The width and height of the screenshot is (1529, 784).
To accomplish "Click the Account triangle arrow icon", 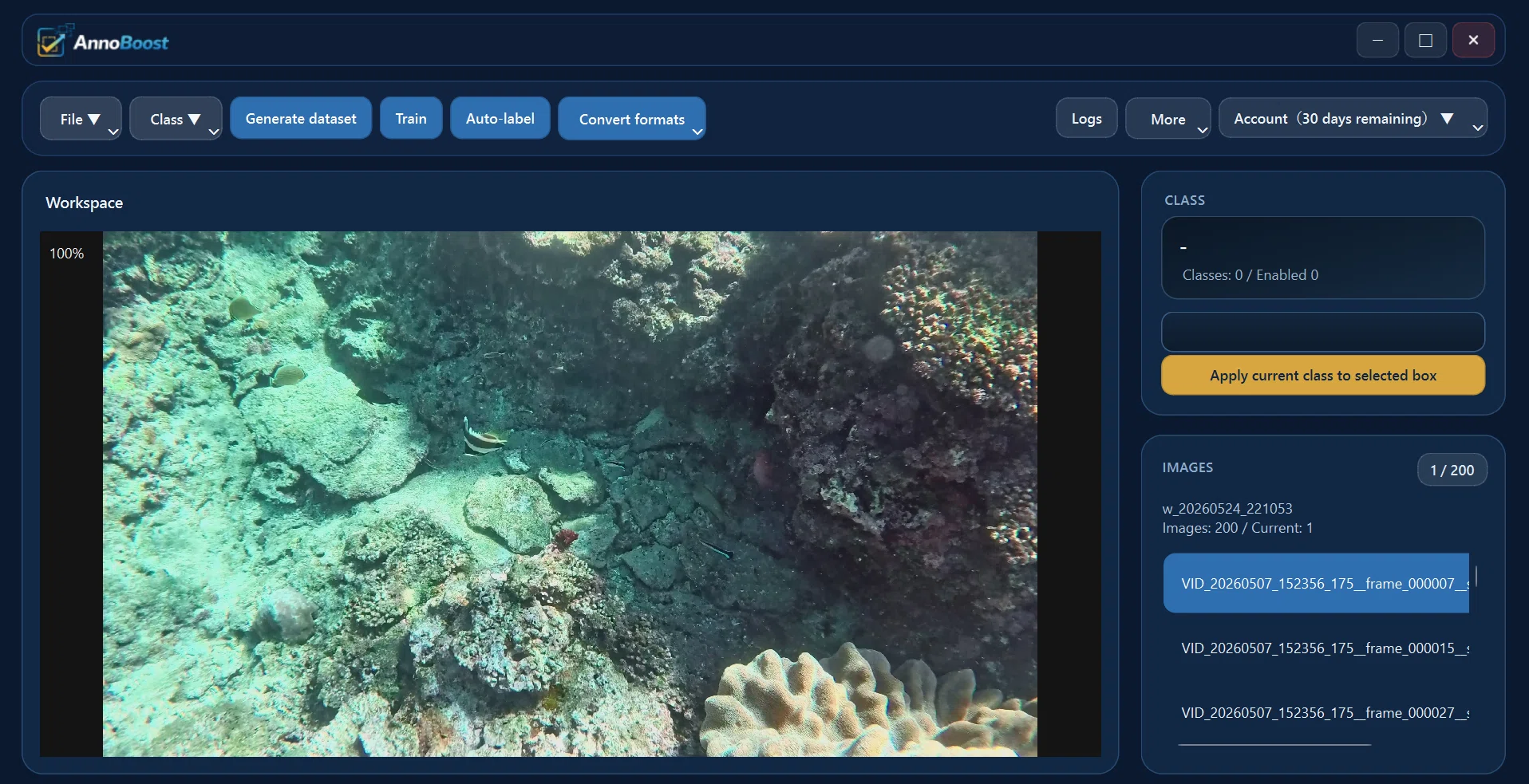I will pos(1447,118).
